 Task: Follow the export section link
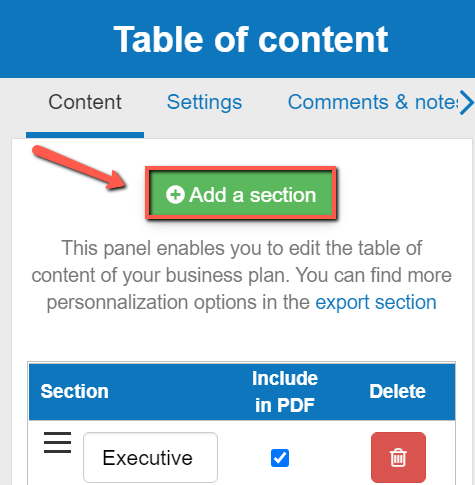click(376, 302)
